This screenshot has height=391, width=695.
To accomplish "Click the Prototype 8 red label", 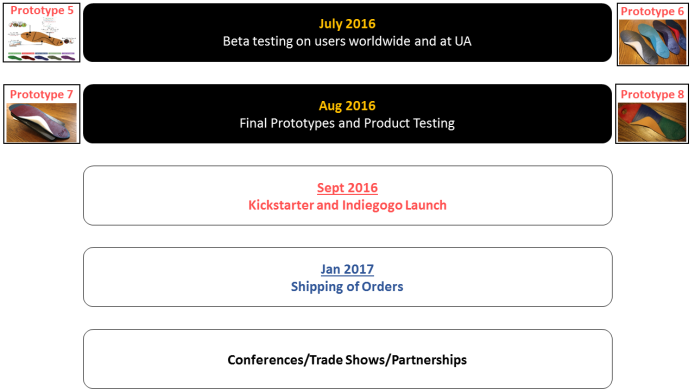I will [x=652, y=94].
